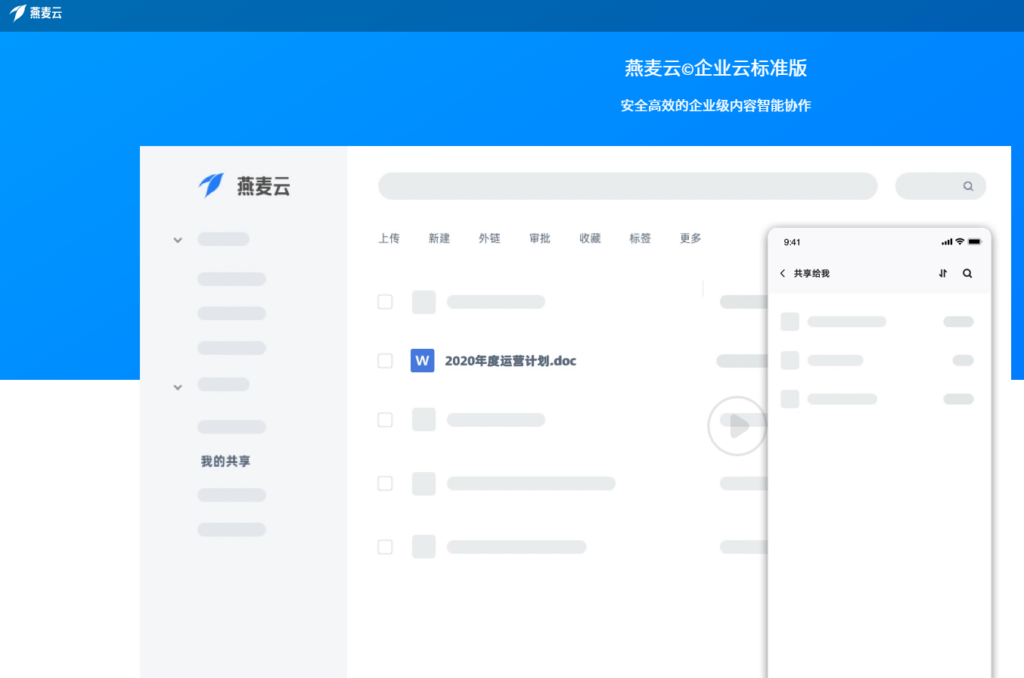Open the Word document icon for 2020年度运营计划.doc

point(422,361)
